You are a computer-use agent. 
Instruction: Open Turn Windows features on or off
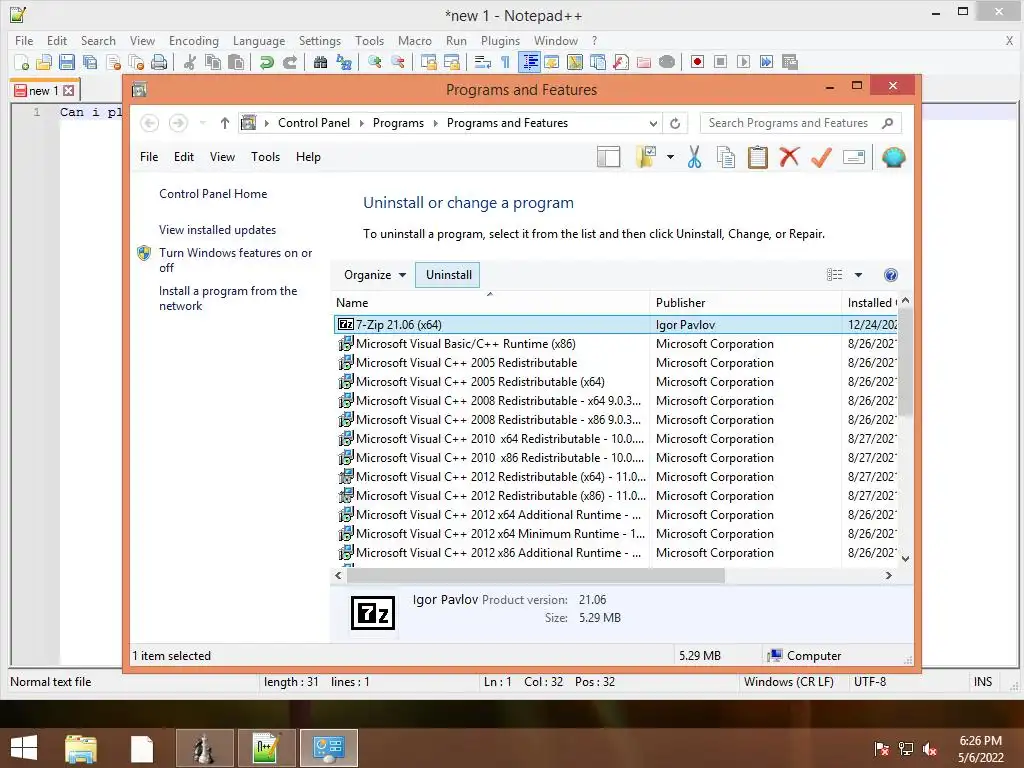coord(236,260)
